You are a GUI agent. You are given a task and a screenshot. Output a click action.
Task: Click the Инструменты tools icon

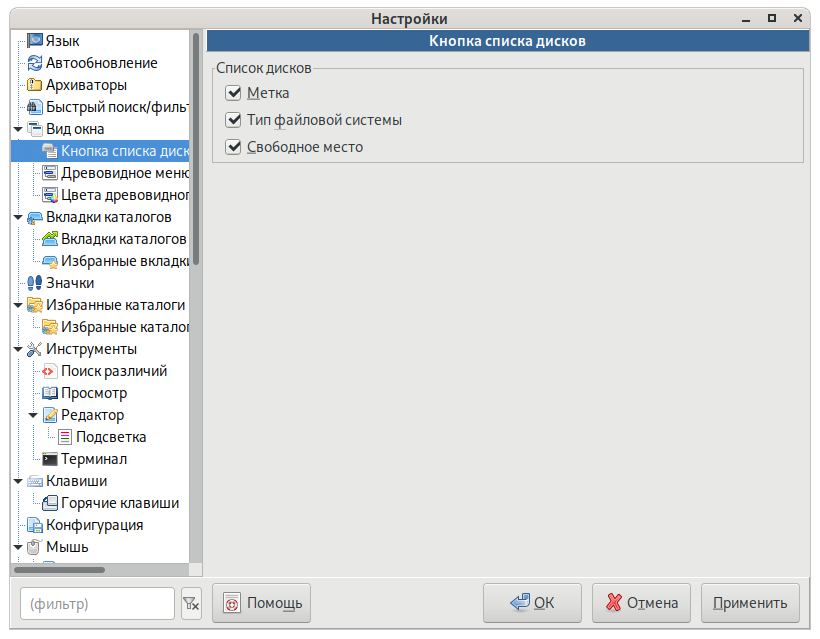coord(34,349)
